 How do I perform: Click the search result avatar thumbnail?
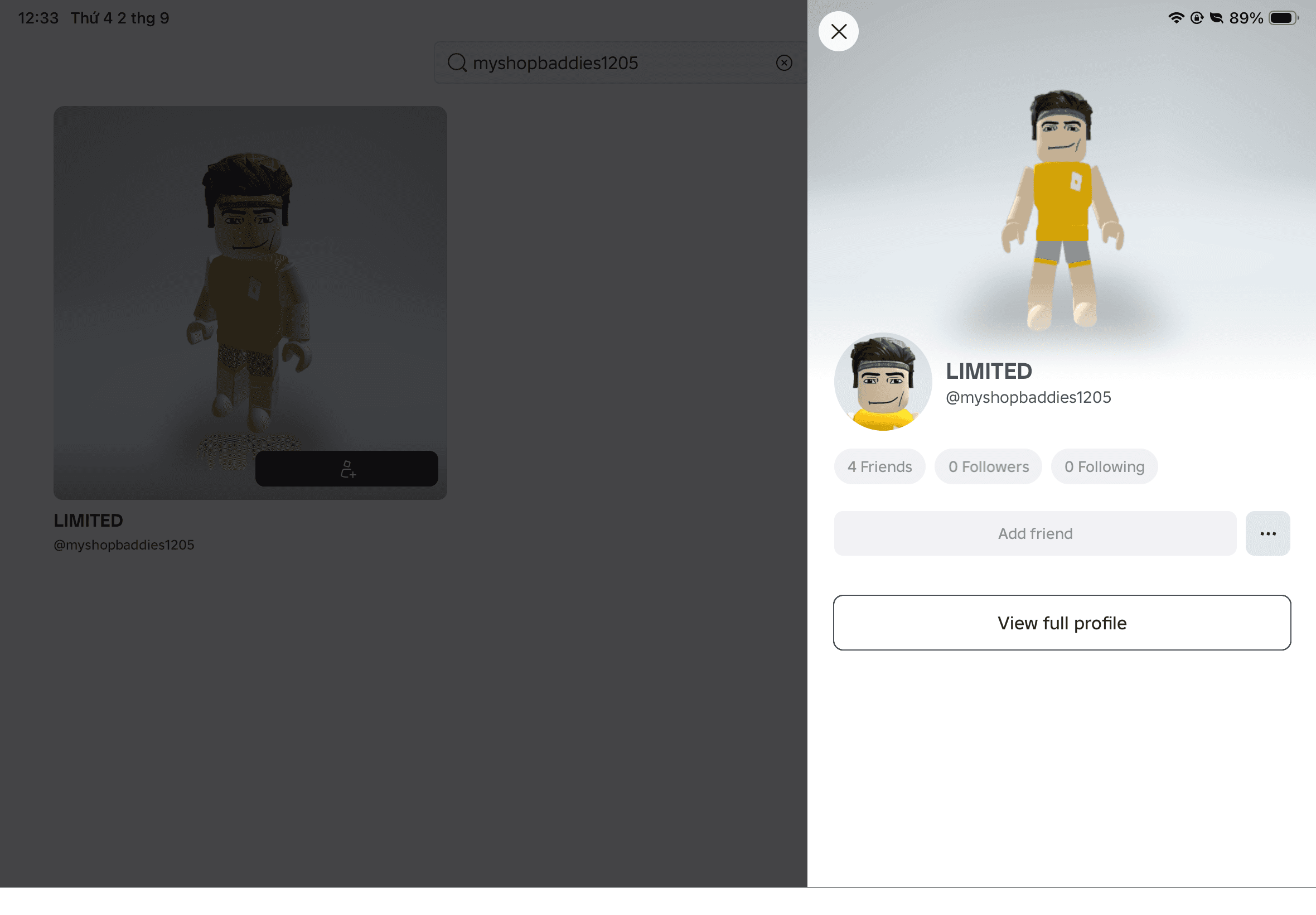[250, 303]
